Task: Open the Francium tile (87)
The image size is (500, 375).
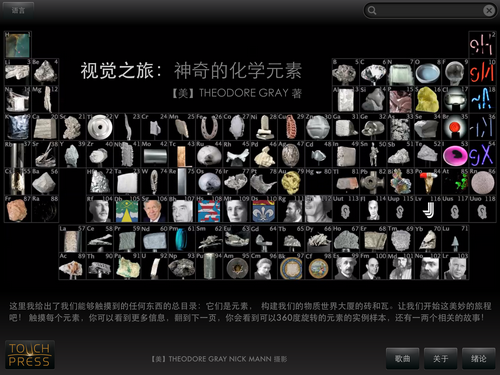Action: click(18, 209)
